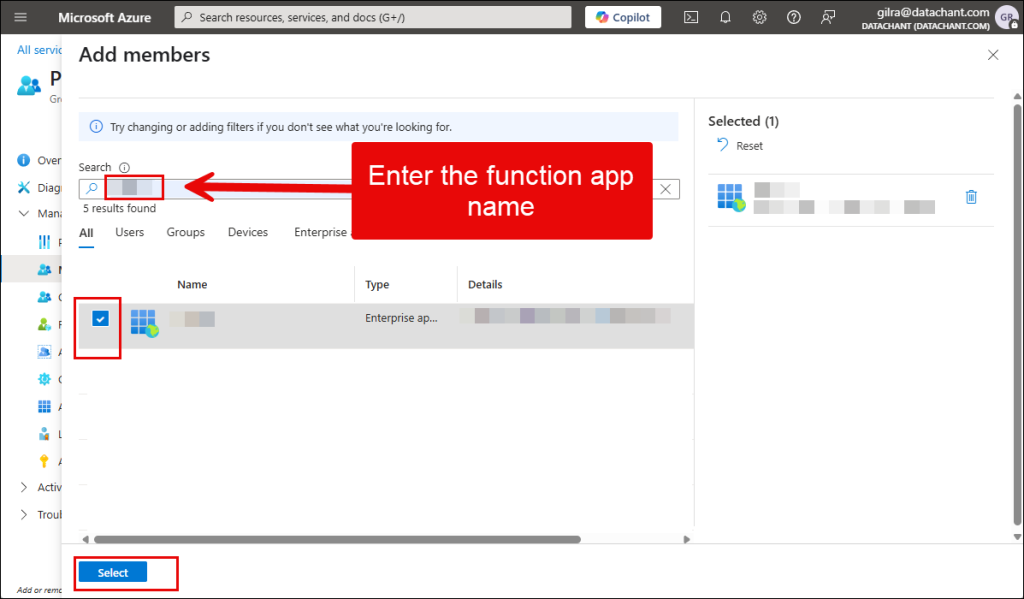Open the Feedback icon in header
The width and height of the screenshot is (1024, 599).
coord(827,17)
